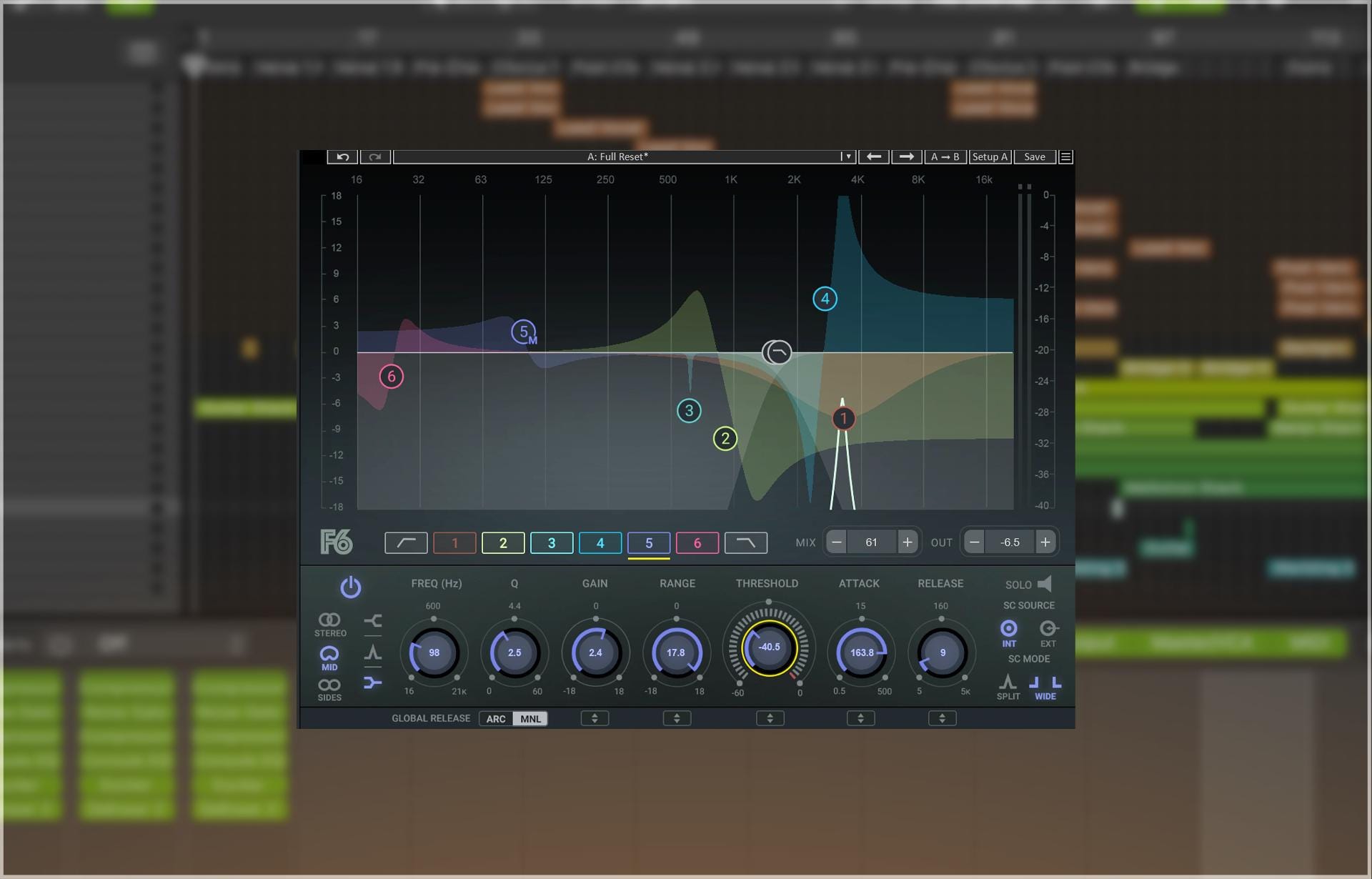
Task: Click the stepper below the RELEASE knob
Action: pyautogui.click(x=943, y=718)
